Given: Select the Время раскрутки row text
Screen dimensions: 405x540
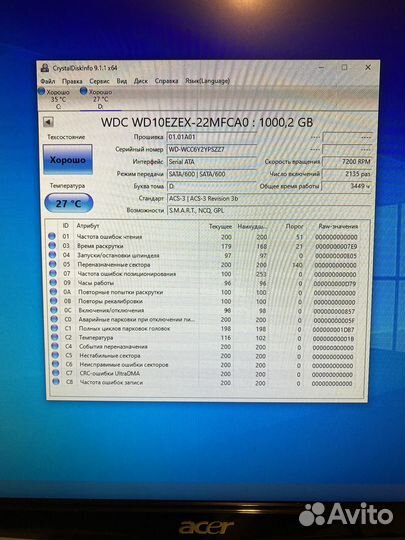Looking at the screenshot, I should pos(100,246).
